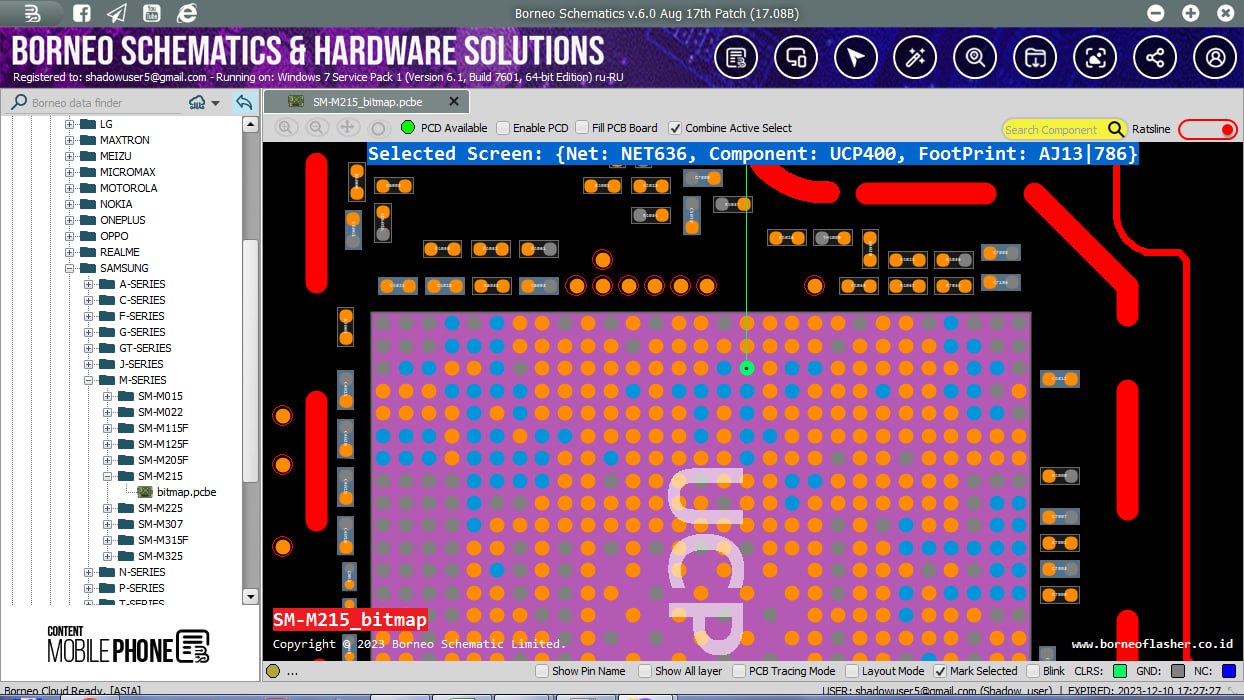Image resolution: width=1244 pixels, height=700 pixels.
Task: Enable the Blink checkbox
Action: pyautogui.click(x=1032, y=671)
